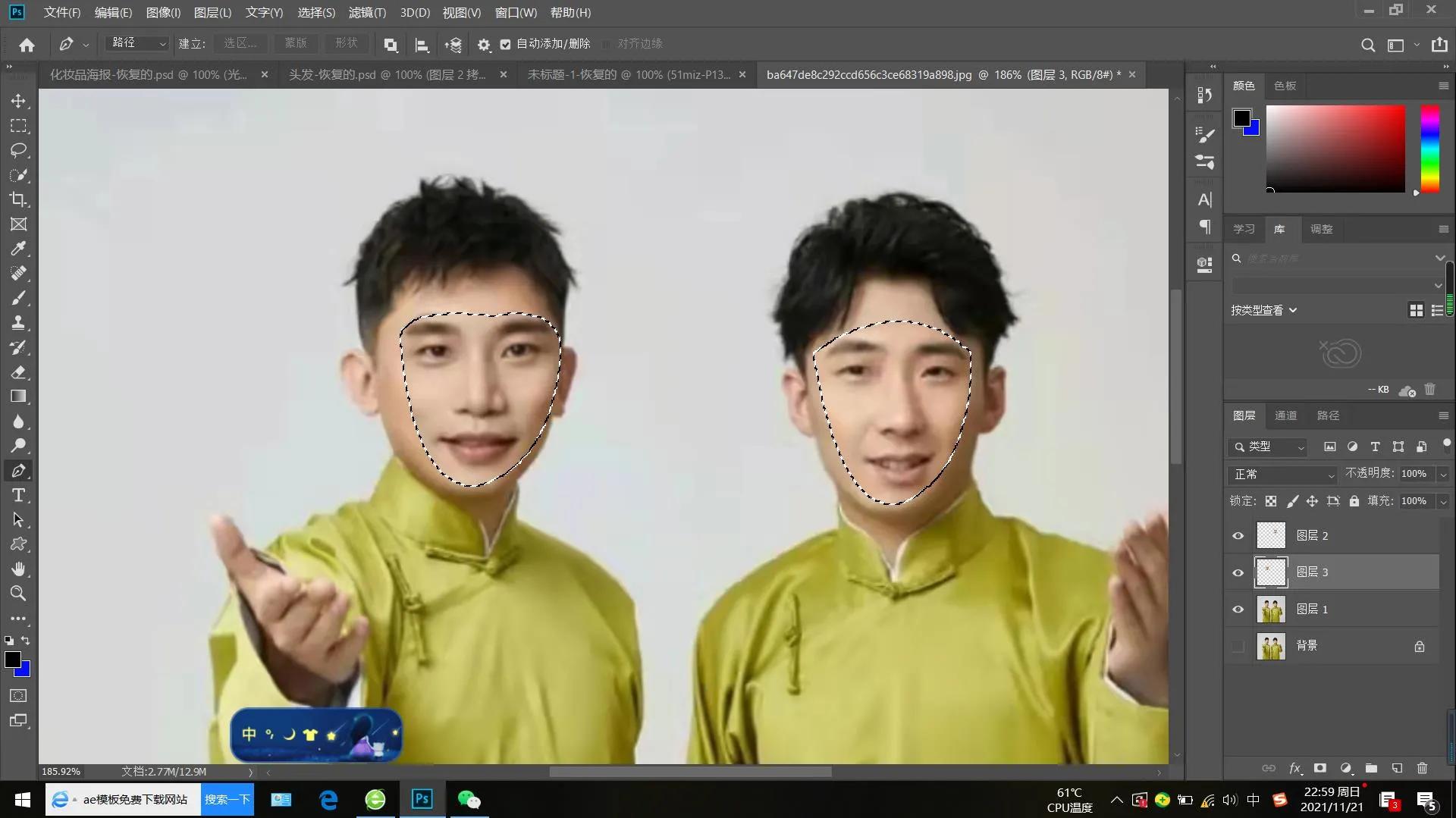Switch to the 通道 tab
The image size is (1456, 818).
[x=1286, y=415]
